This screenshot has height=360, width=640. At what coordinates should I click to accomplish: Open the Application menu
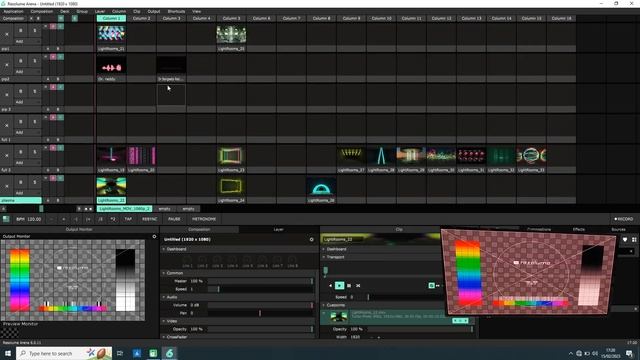click(x=13, y=11)
